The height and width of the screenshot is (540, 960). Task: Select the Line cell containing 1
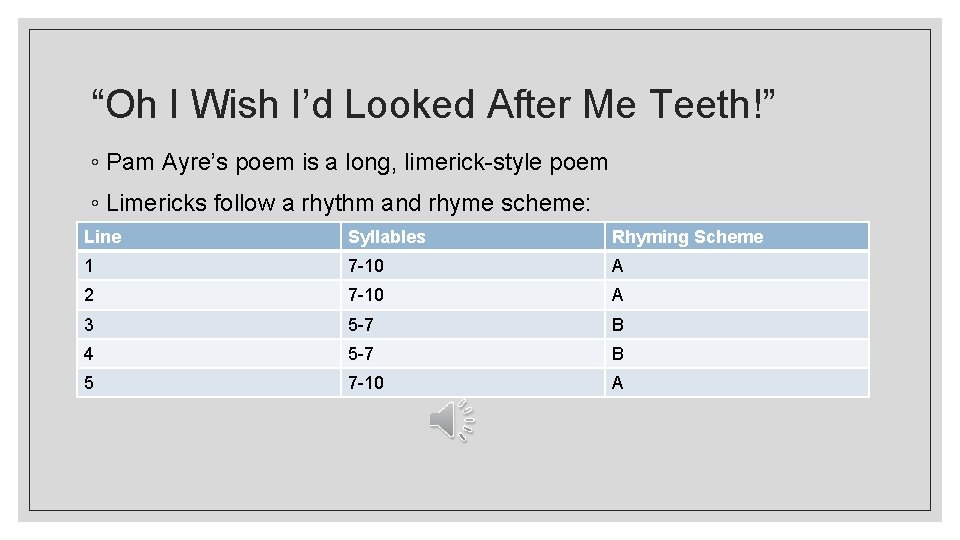coord(208,266)
